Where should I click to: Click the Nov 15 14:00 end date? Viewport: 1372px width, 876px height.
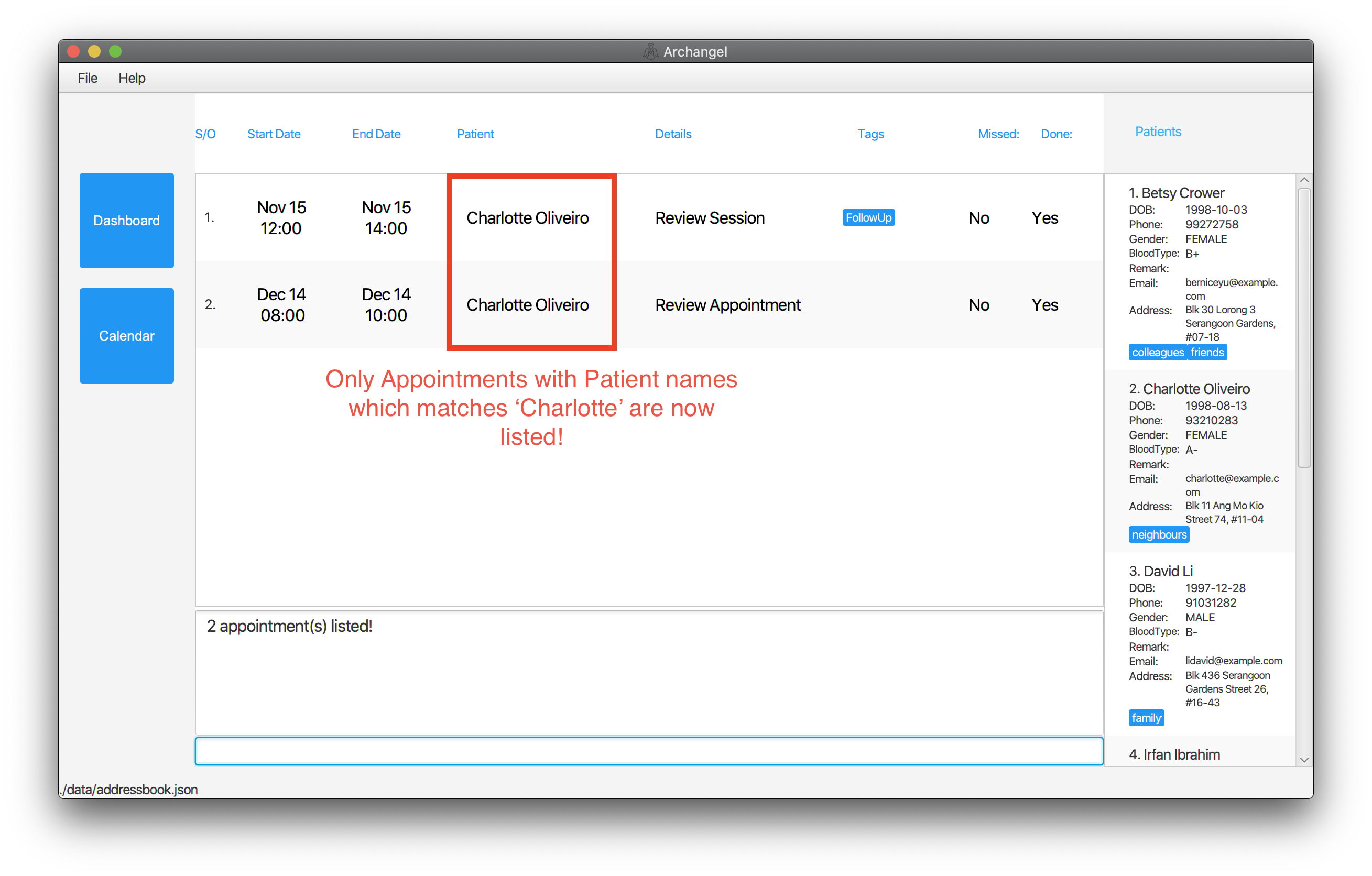click(386, 217)
